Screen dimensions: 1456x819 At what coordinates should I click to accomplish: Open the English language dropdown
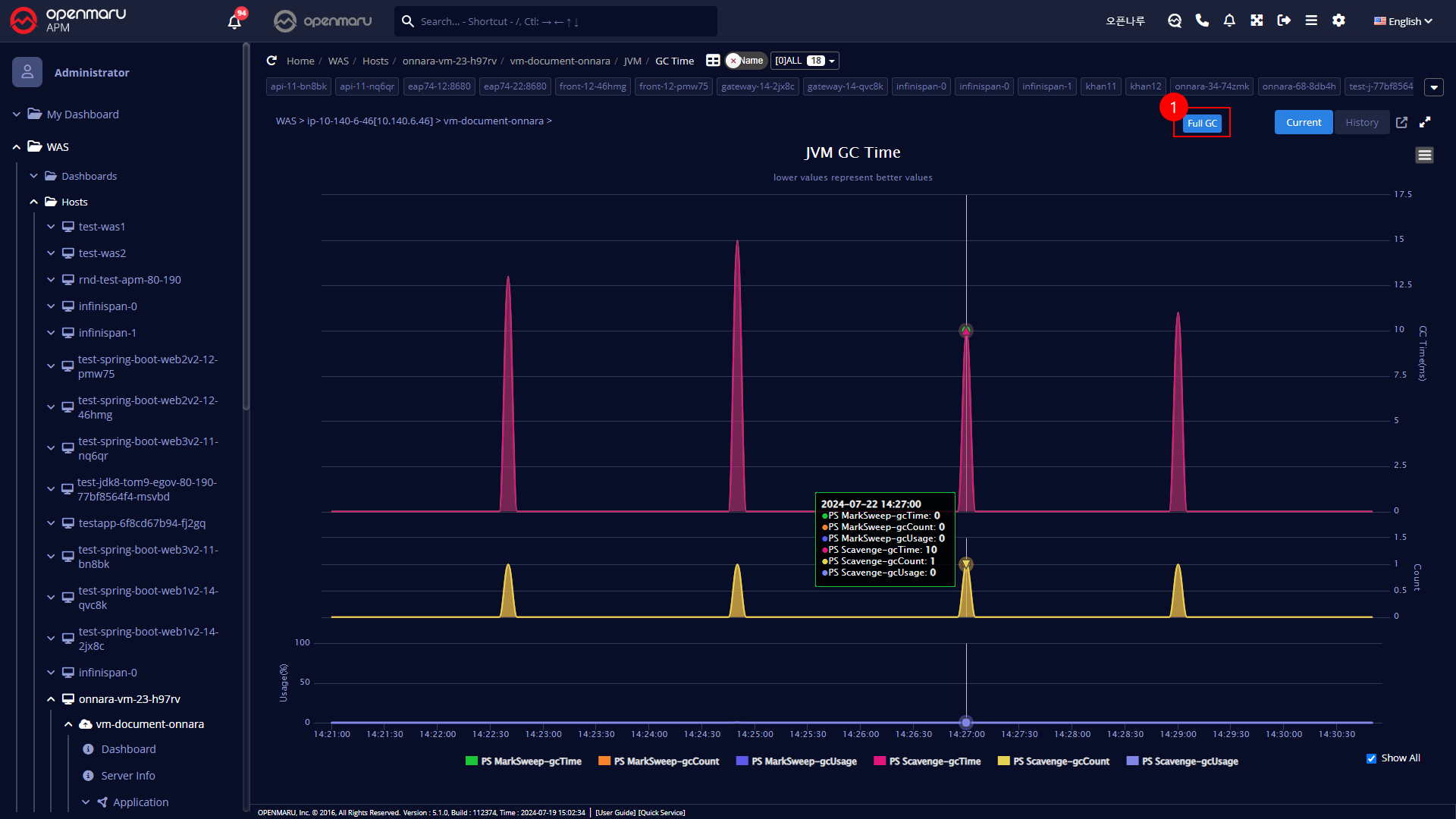[1403, 21]
